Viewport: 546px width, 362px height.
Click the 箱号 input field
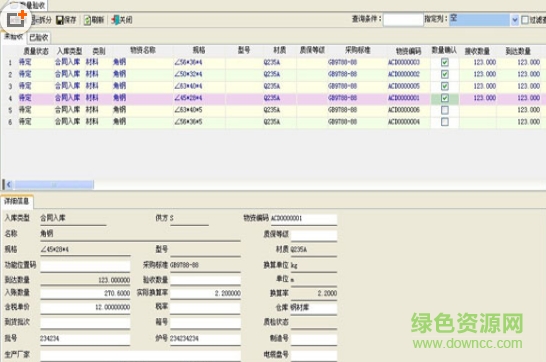(x=205, y=323)
